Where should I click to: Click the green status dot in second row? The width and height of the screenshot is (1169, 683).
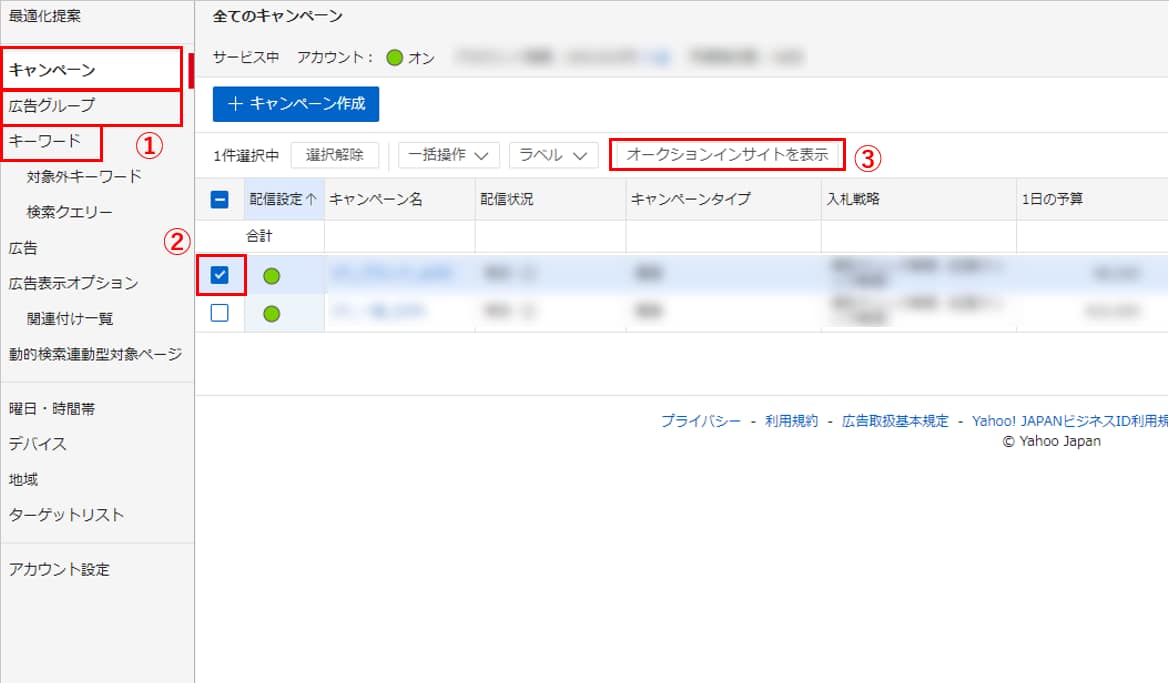pos(271,314)
